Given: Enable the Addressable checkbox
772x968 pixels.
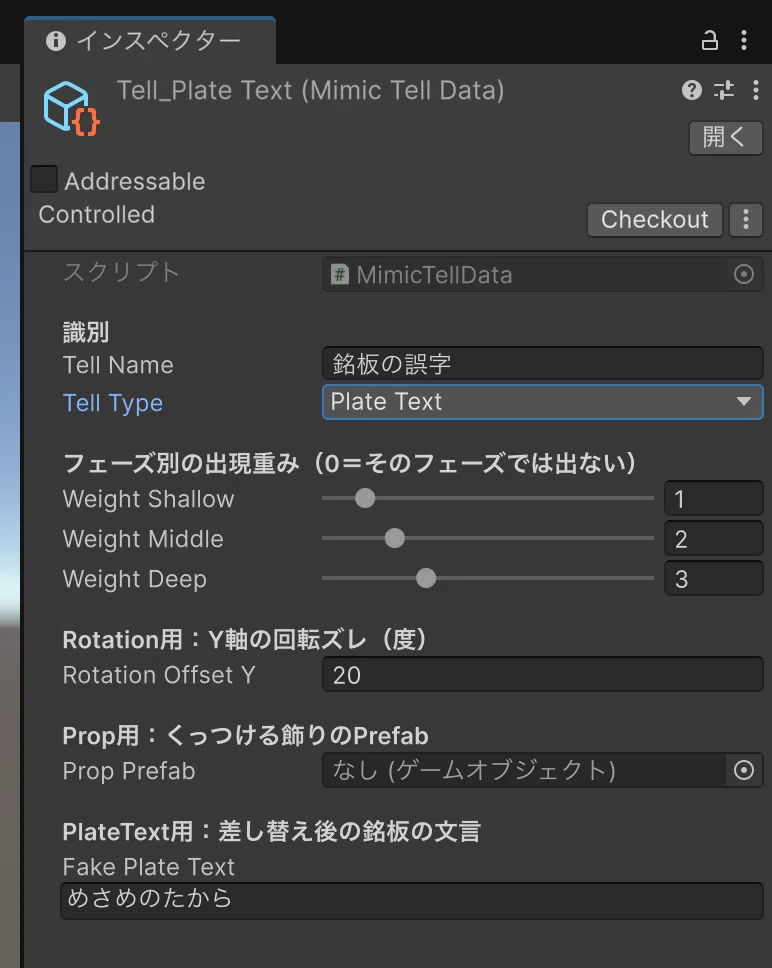Looking at the screenshot, I should click(44, 179).
